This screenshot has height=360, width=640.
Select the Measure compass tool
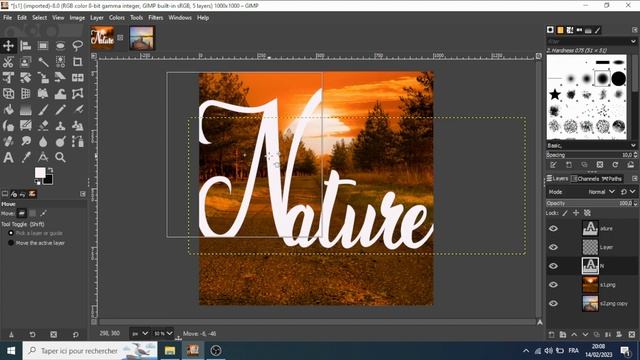[x=43, y=157]
